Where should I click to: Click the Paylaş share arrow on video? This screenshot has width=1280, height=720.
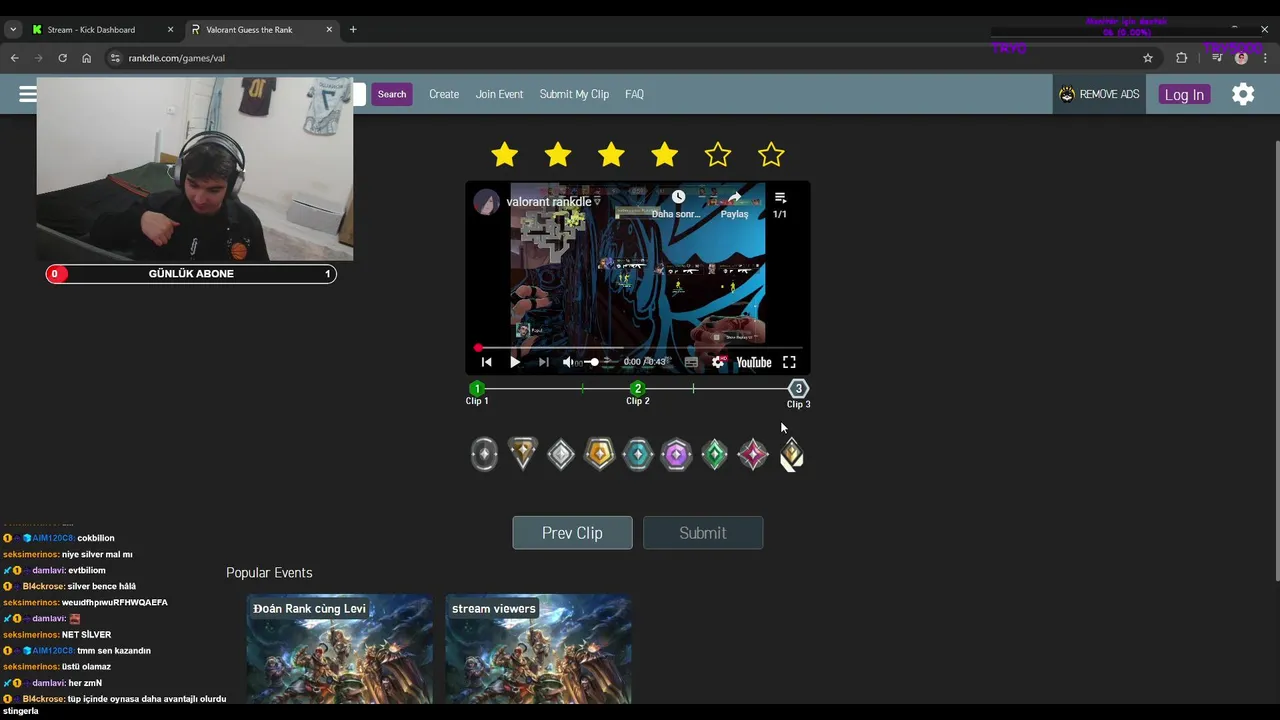[x=734, y=197]
